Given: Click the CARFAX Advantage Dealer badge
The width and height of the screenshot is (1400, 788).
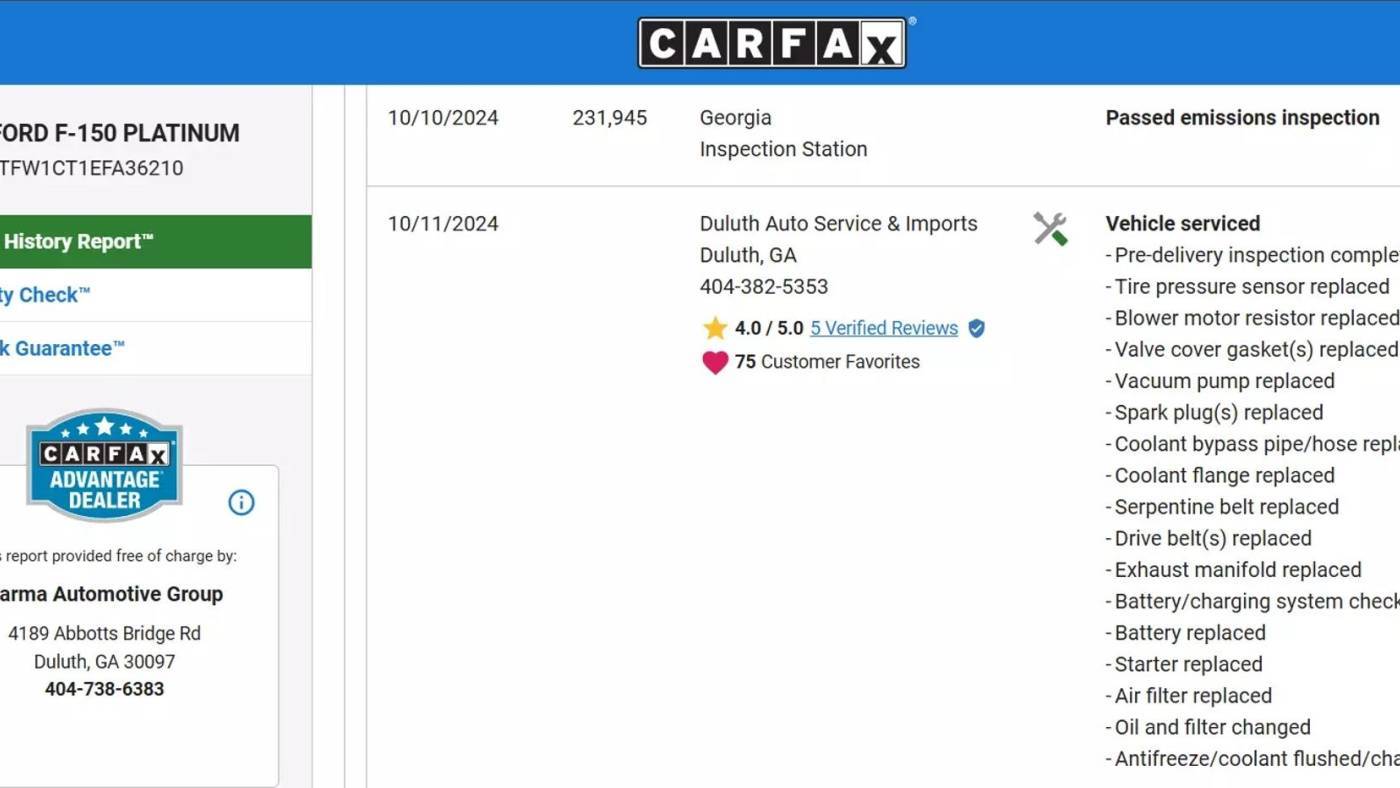Looking at the screenshot, I should pyautogui.click(x=104, y=465).
